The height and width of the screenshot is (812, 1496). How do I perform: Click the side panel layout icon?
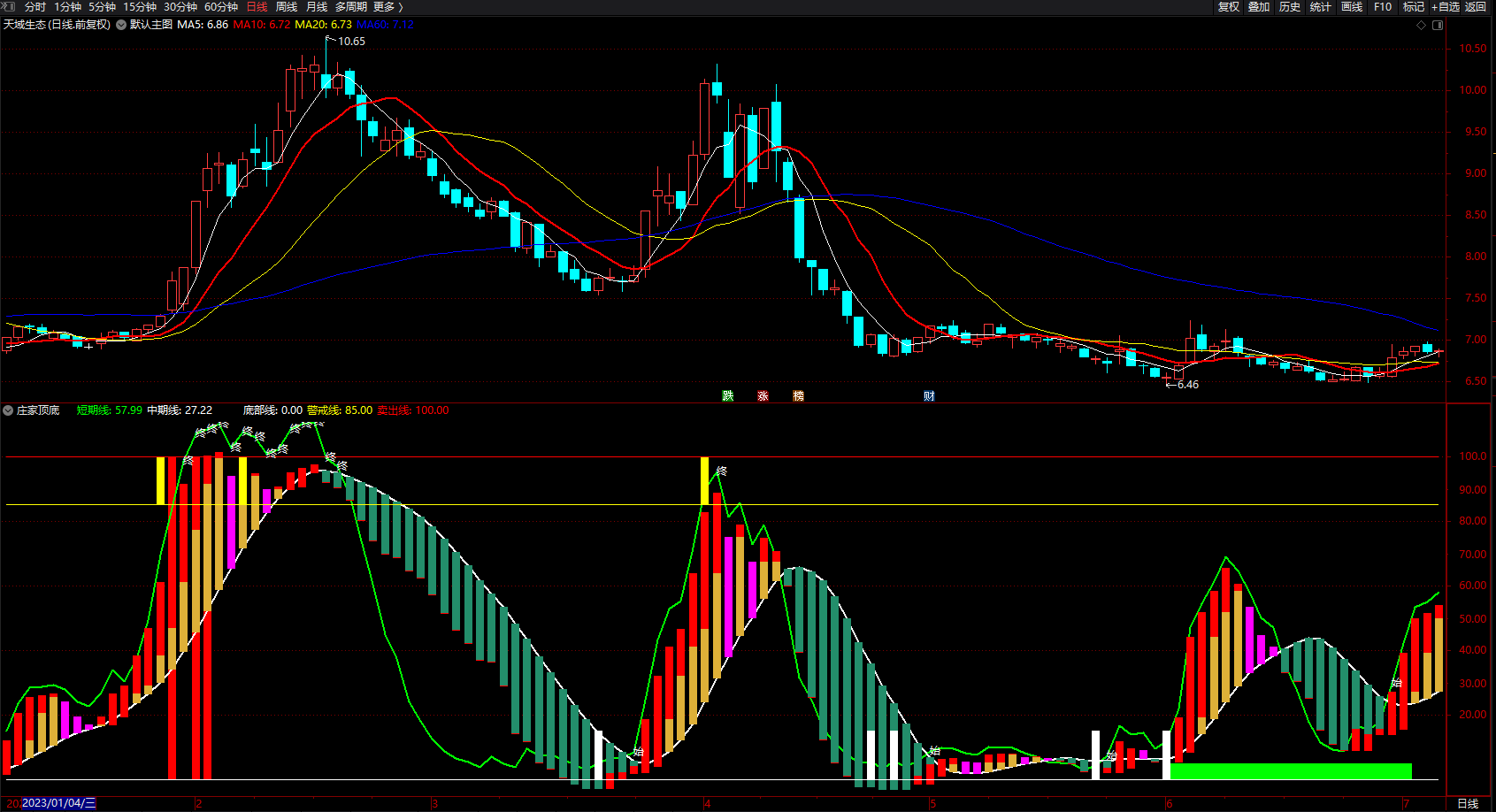[x=1438, y=25]
